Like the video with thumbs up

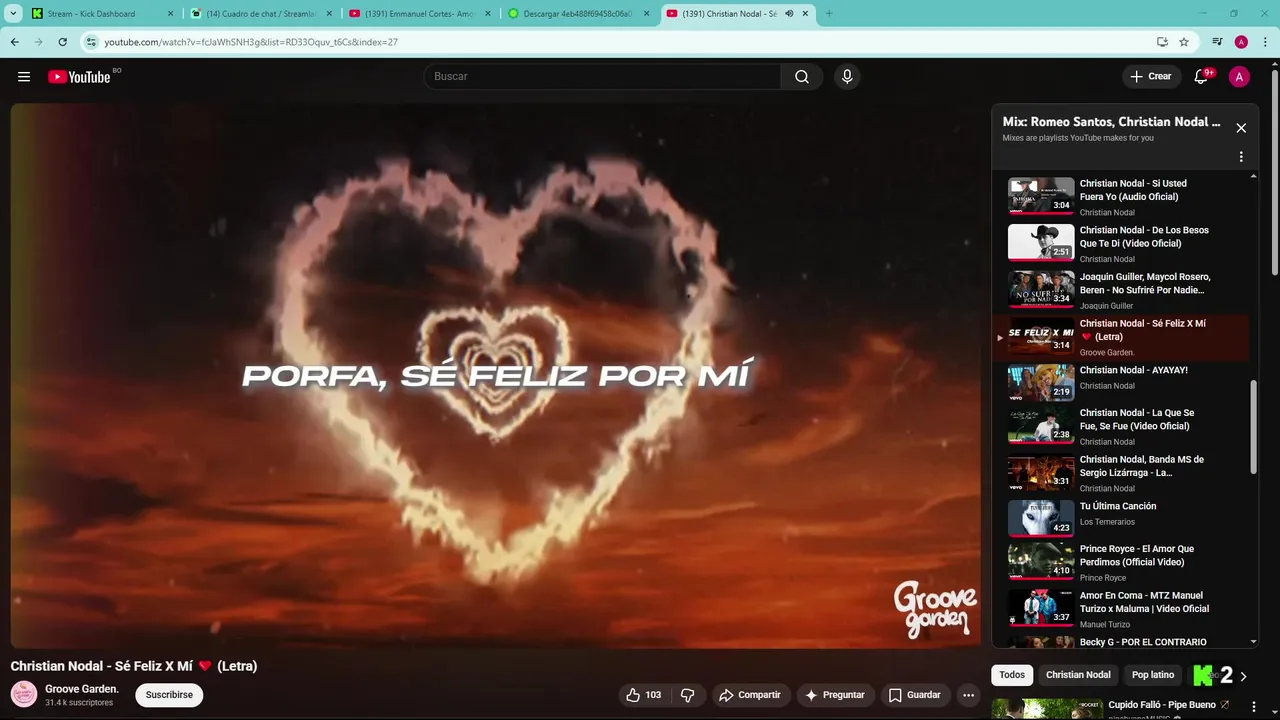644,695
